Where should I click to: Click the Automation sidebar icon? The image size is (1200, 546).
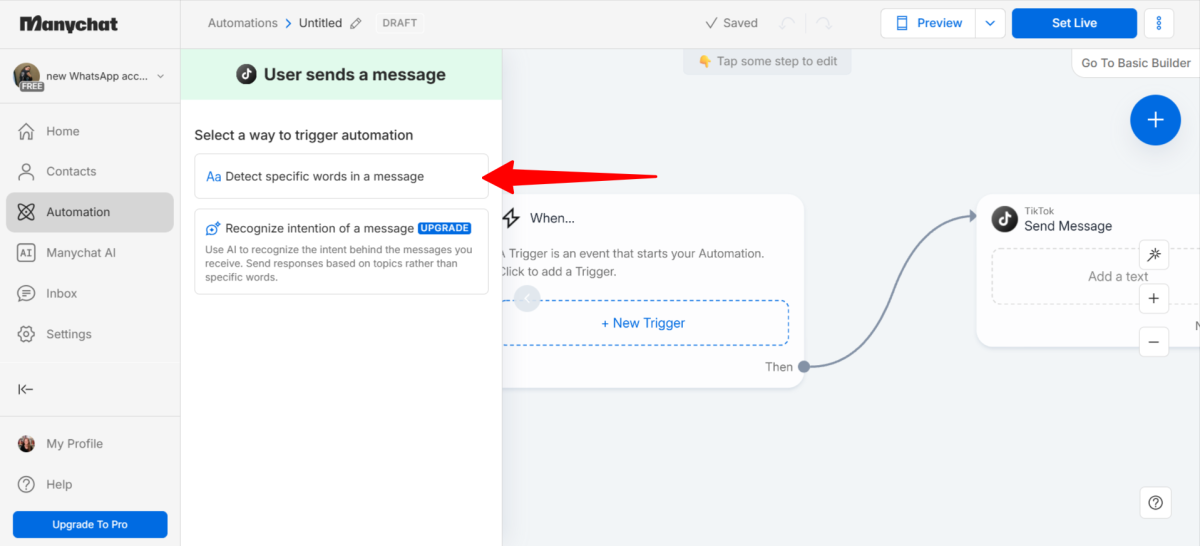27,212
